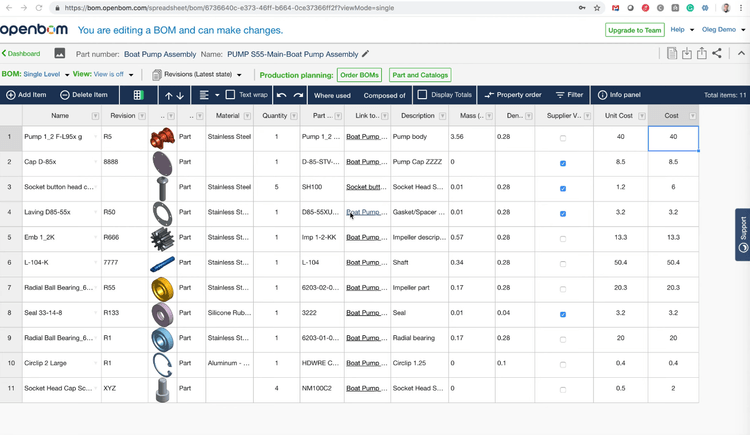
Task: Open Property order
Action: coord(513,95)
